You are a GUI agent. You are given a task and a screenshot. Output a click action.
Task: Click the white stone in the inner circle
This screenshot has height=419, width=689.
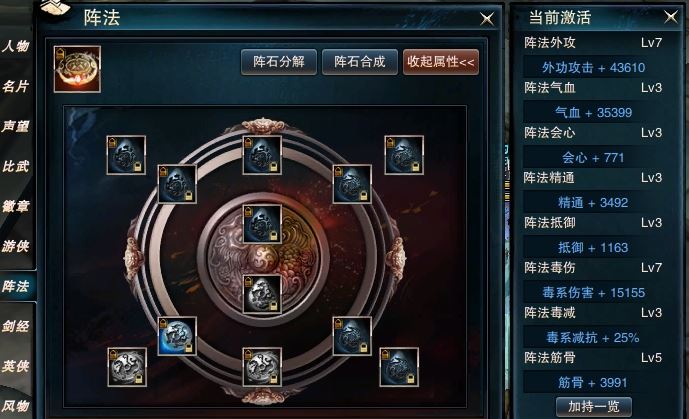pyautogui.click(x=262, y=295)
